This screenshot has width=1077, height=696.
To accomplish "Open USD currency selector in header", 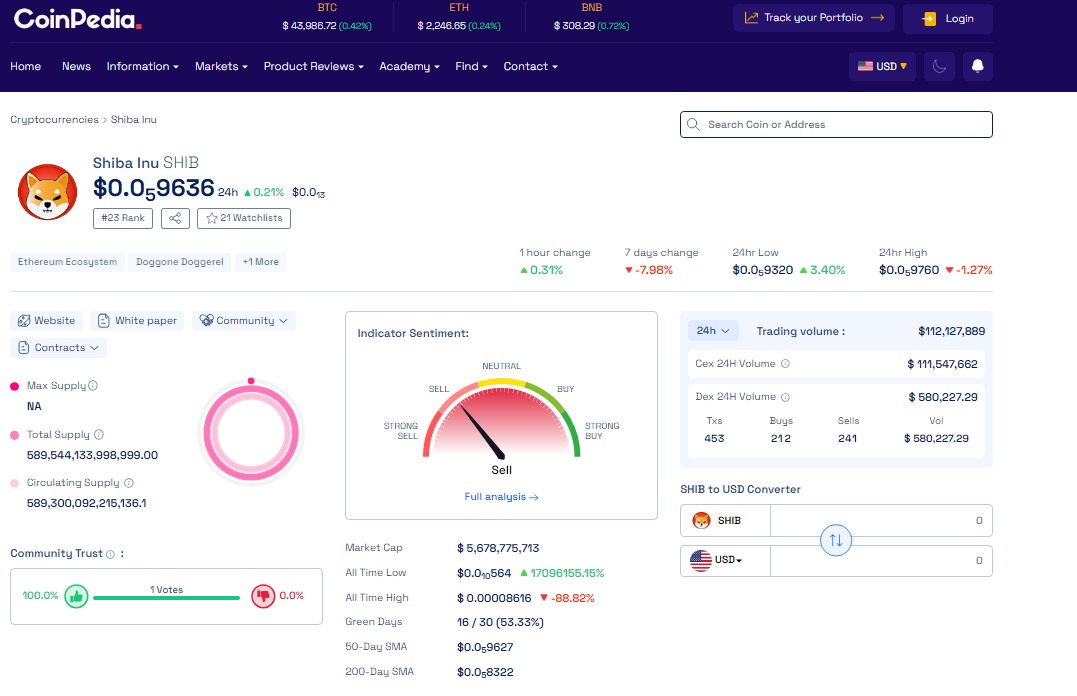I will coord(882,67).
